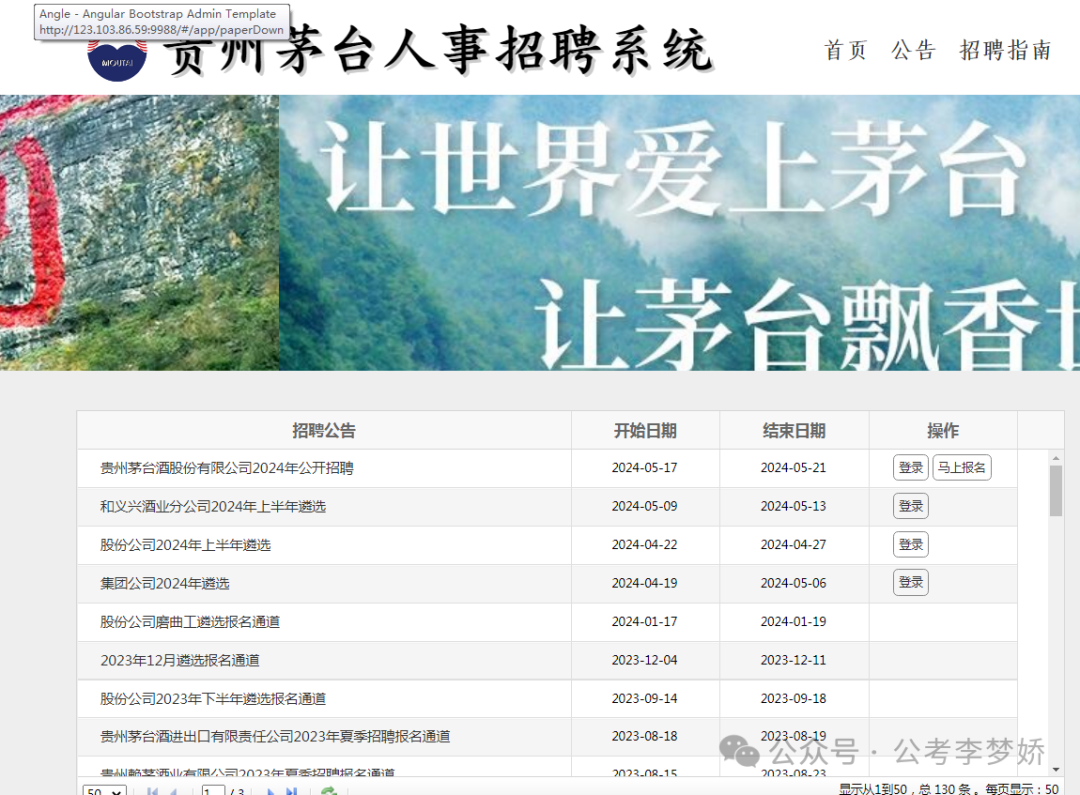
Task: Click start date 2024-05-17
Action: (x=645, y=468)
